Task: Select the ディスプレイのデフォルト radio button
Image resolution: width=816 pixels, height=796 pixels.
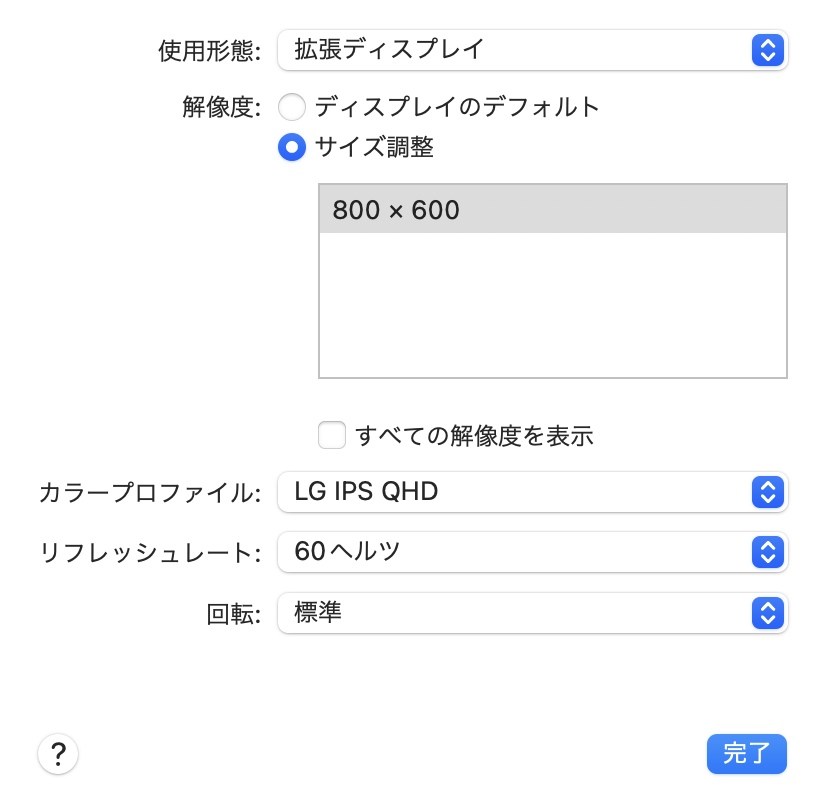Action: click(291, 107)
